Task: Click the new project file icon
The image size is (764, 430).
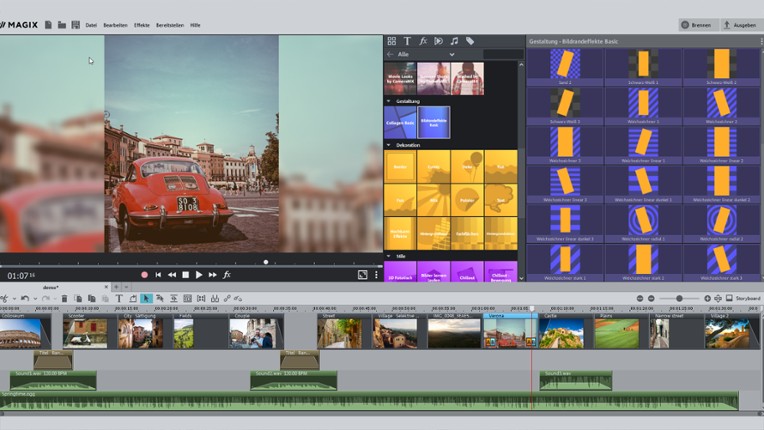Action: coord(48,24)
